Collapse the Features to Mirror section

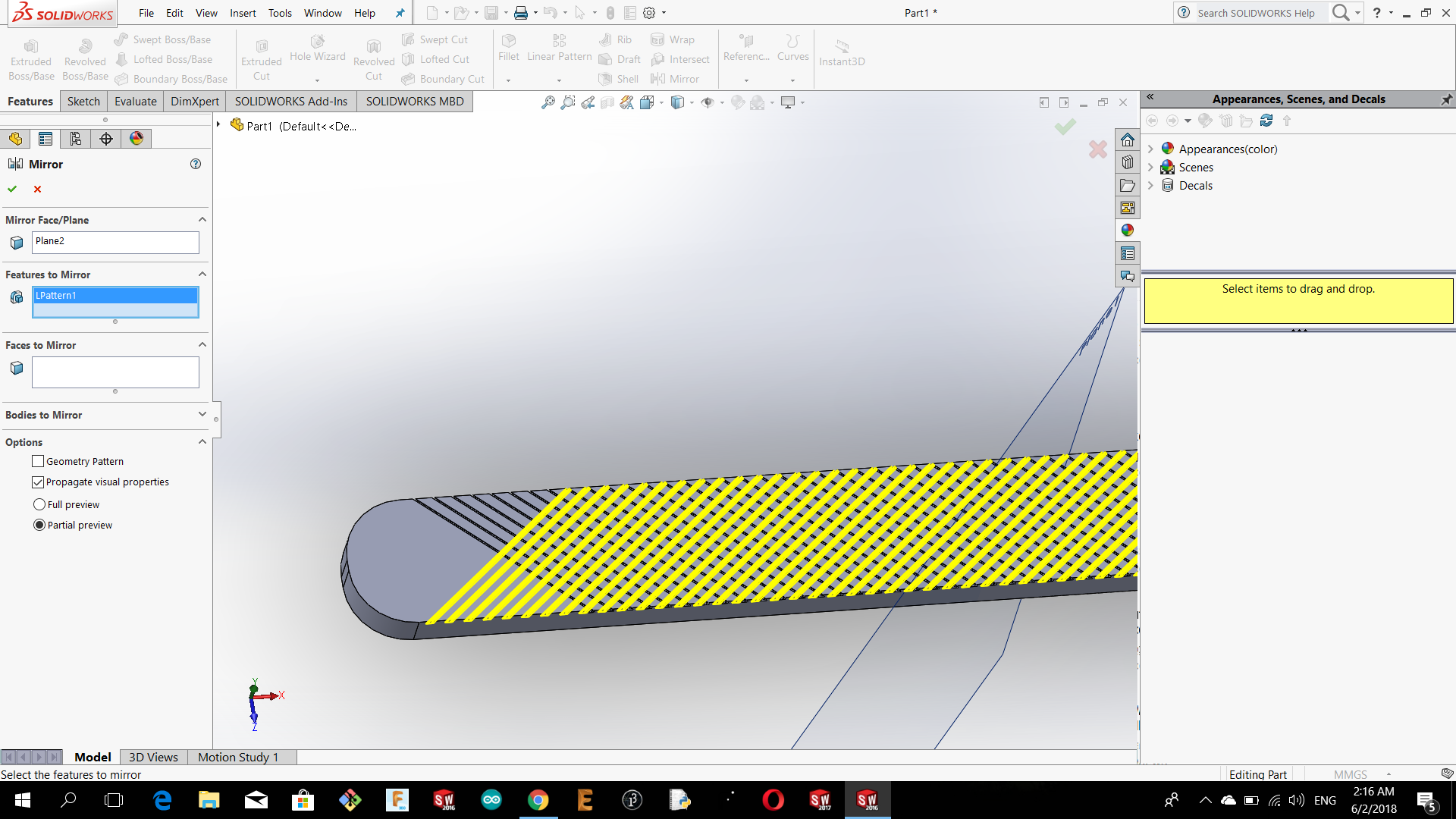(x=202, y=275)
